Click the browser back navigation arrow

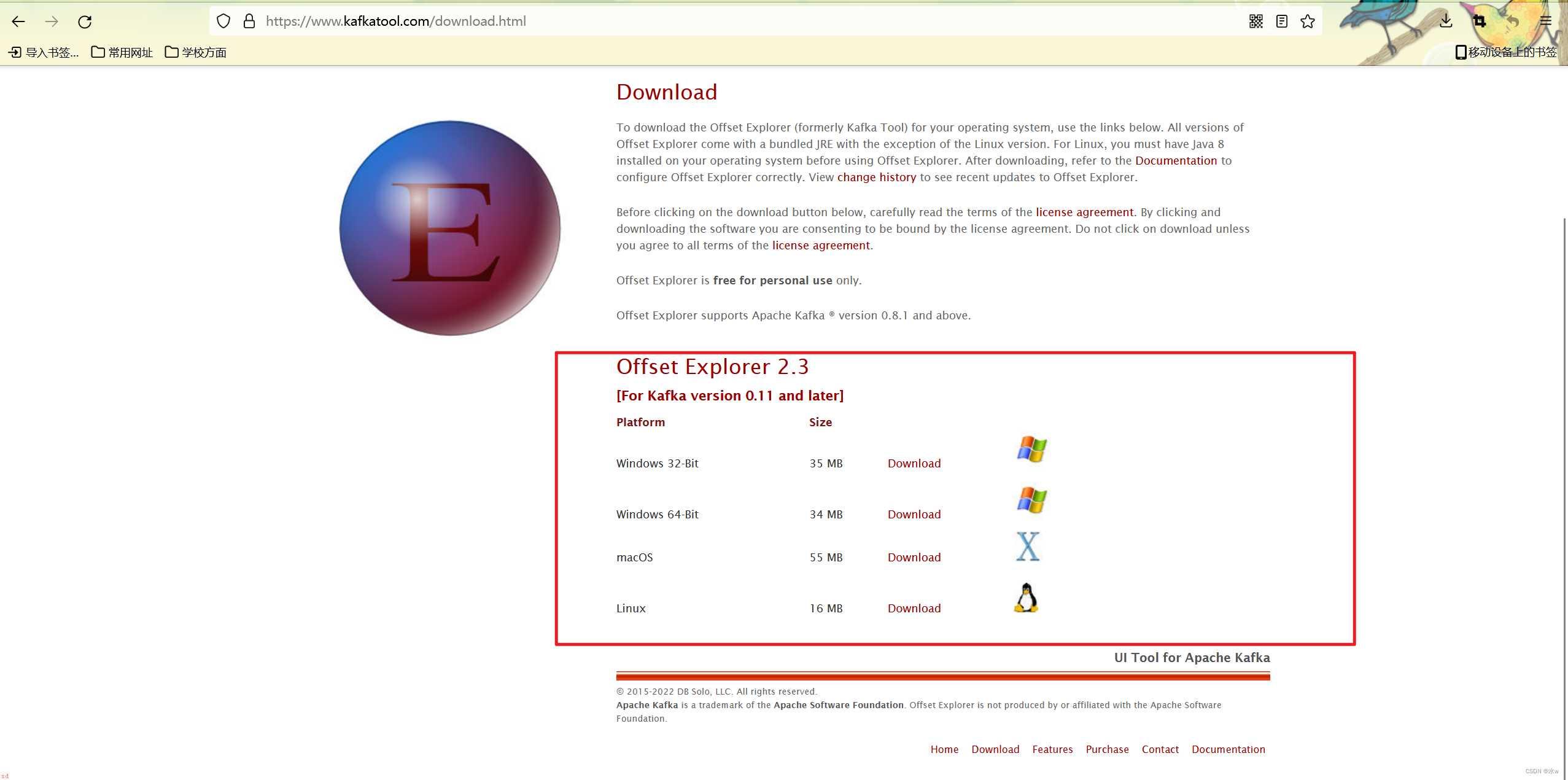tap(19, 21)
